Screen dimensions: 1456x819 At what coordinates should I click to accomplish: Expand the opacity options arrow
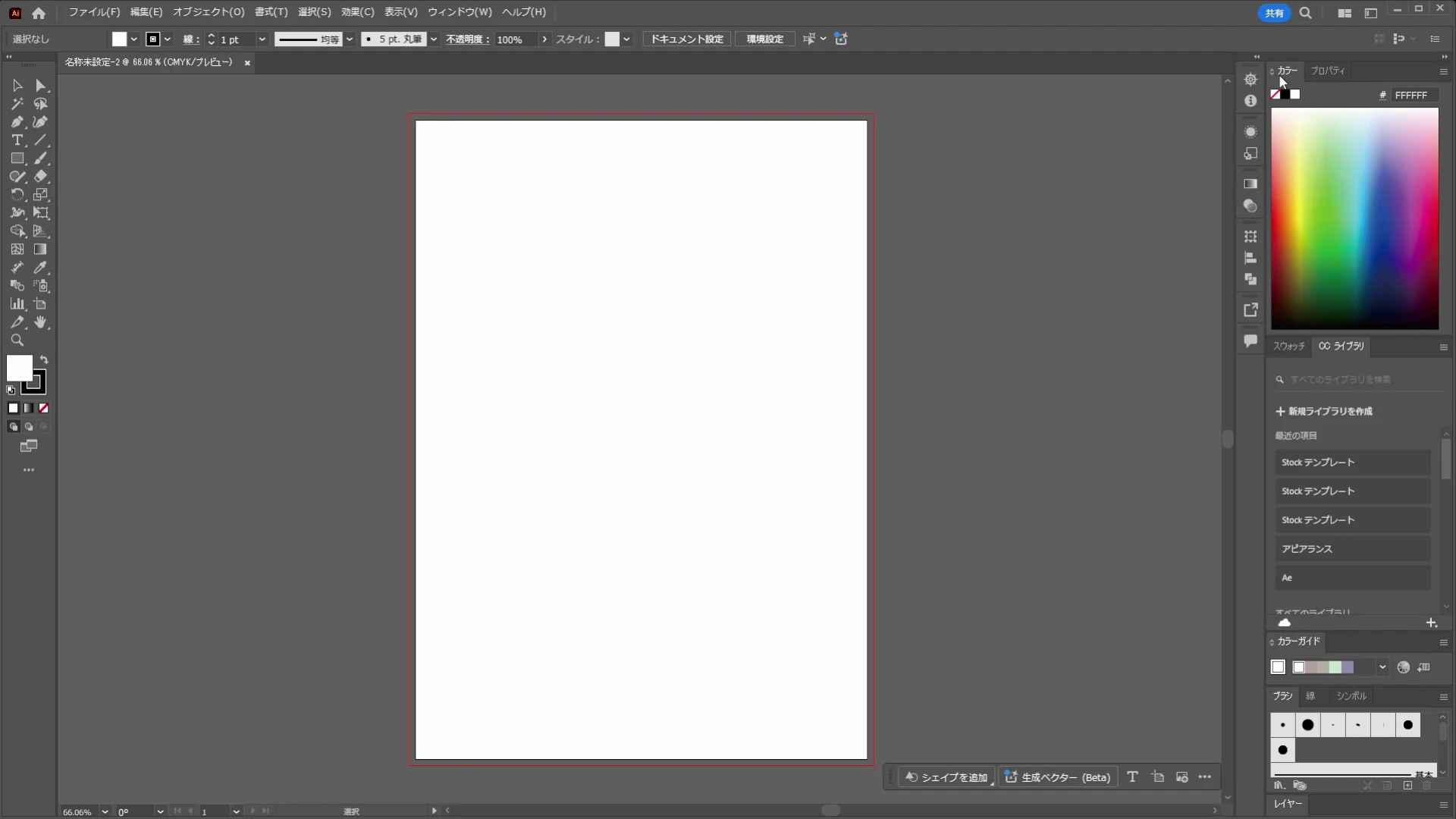(544, 39)
